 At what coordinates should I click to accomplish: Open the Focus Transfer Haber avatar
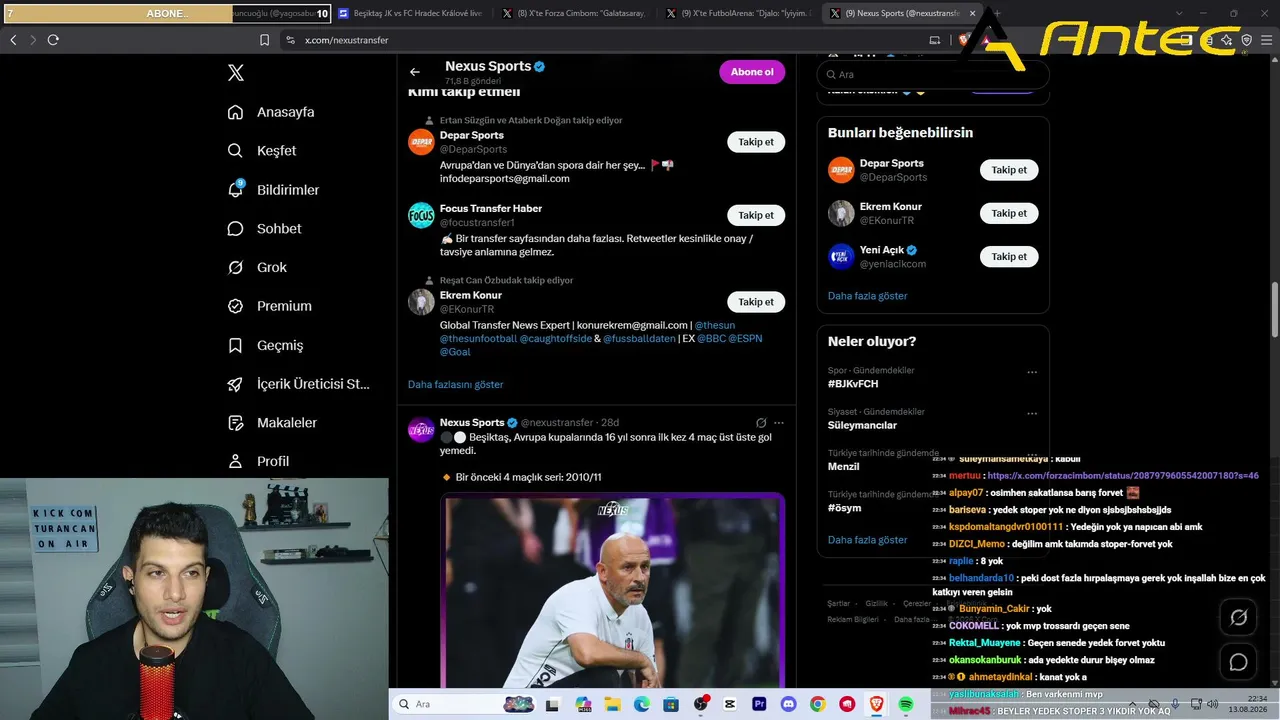click(421, 215)
